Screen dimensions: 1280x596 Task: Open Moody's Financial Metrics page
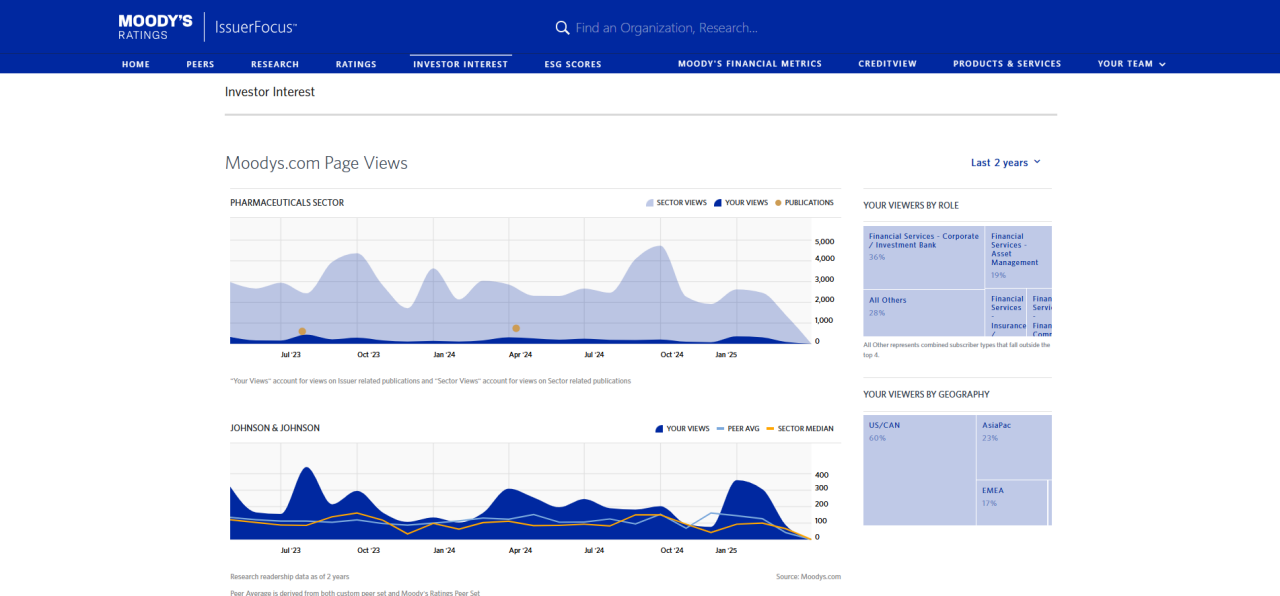pos(749,64)
